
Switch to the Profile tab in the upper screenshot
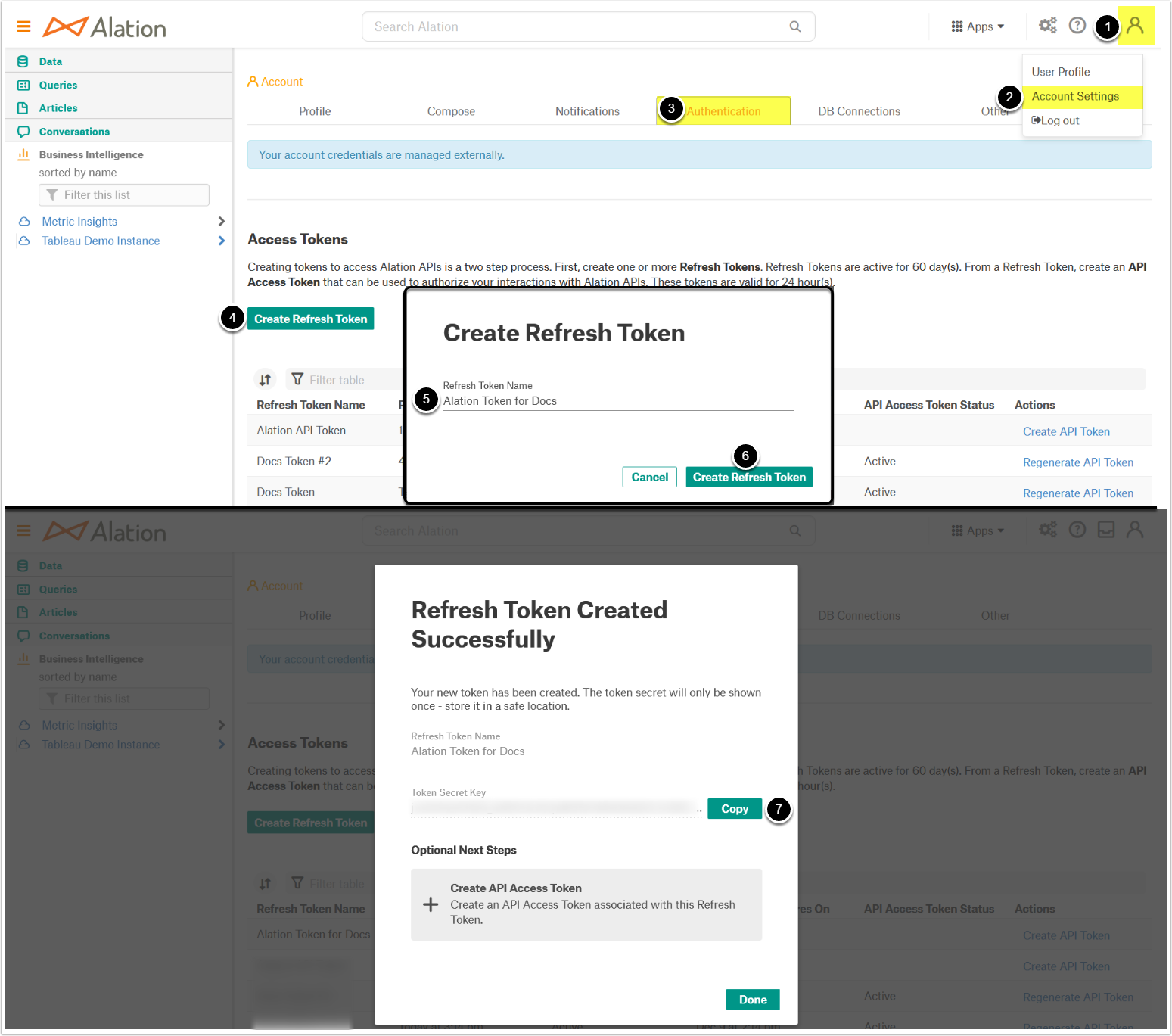[315, 111]
